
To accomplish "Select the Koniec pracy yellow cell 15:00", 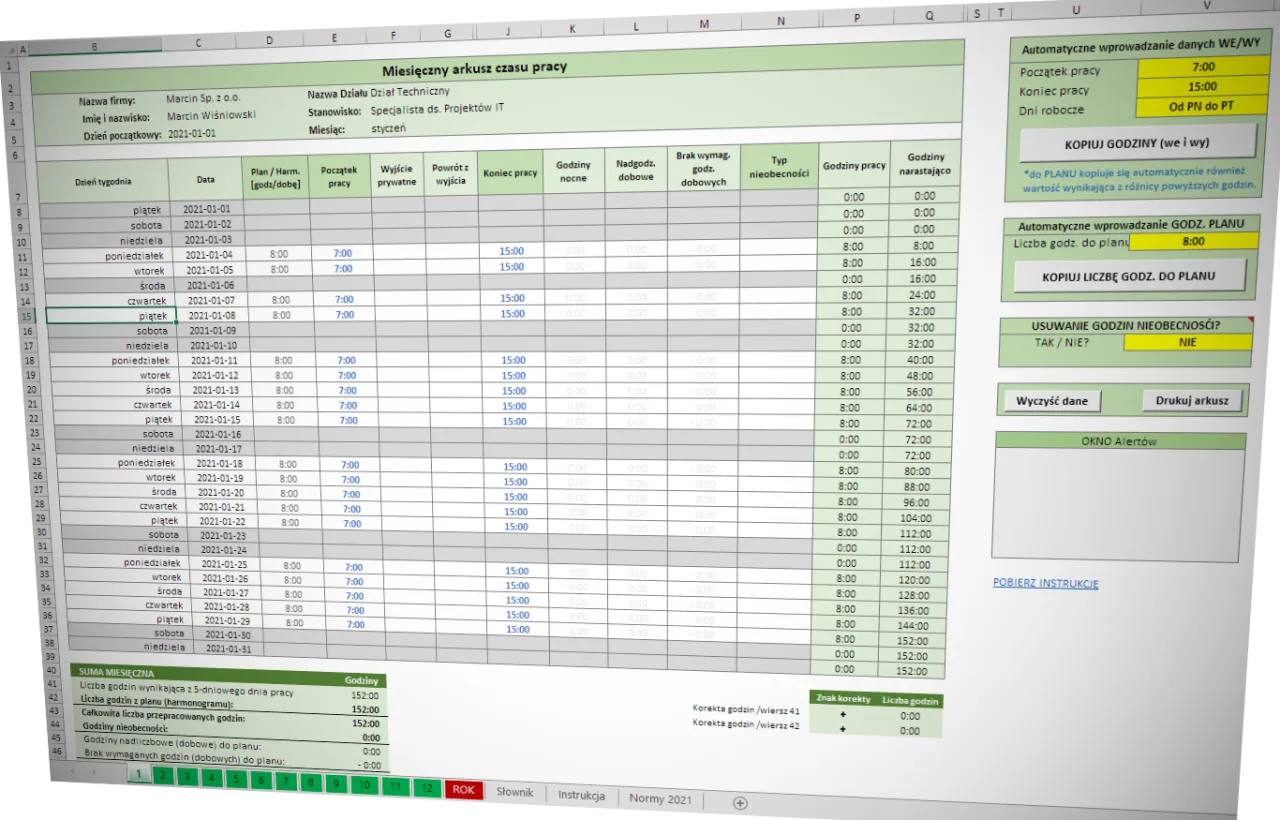I will 1202,87.
